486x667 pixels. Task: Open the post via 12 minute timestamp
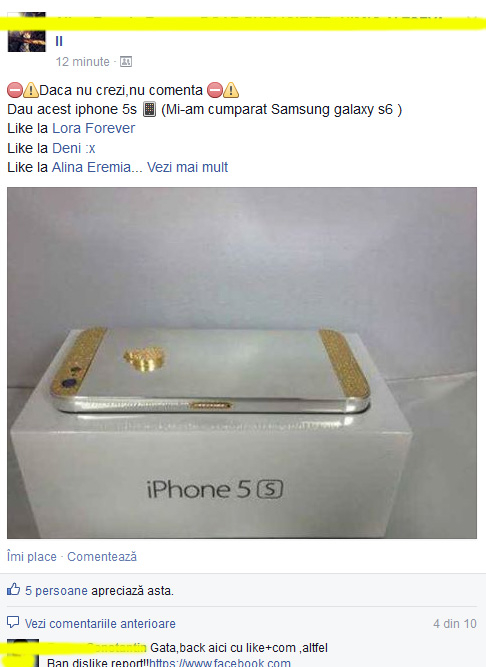[x=82, y=62]
